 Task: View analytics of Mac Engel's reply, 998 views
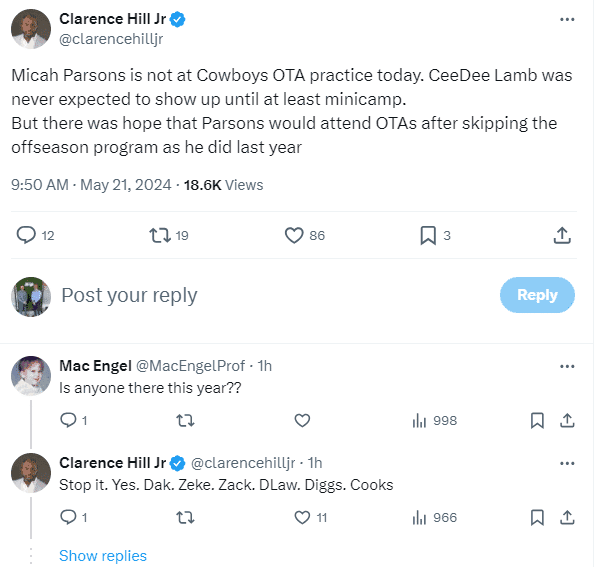(x=434, y=420)
